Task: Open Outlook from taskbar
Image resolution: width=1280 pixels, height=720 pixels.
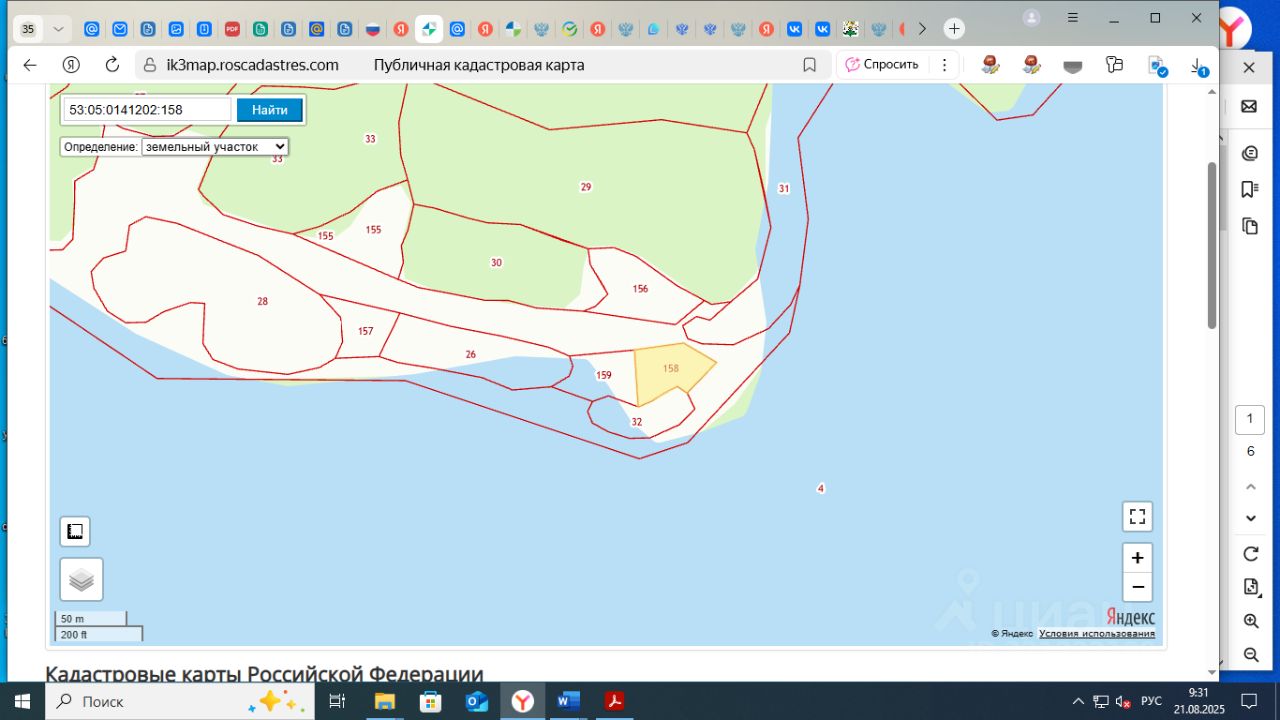Action: (x=477, y=701)
